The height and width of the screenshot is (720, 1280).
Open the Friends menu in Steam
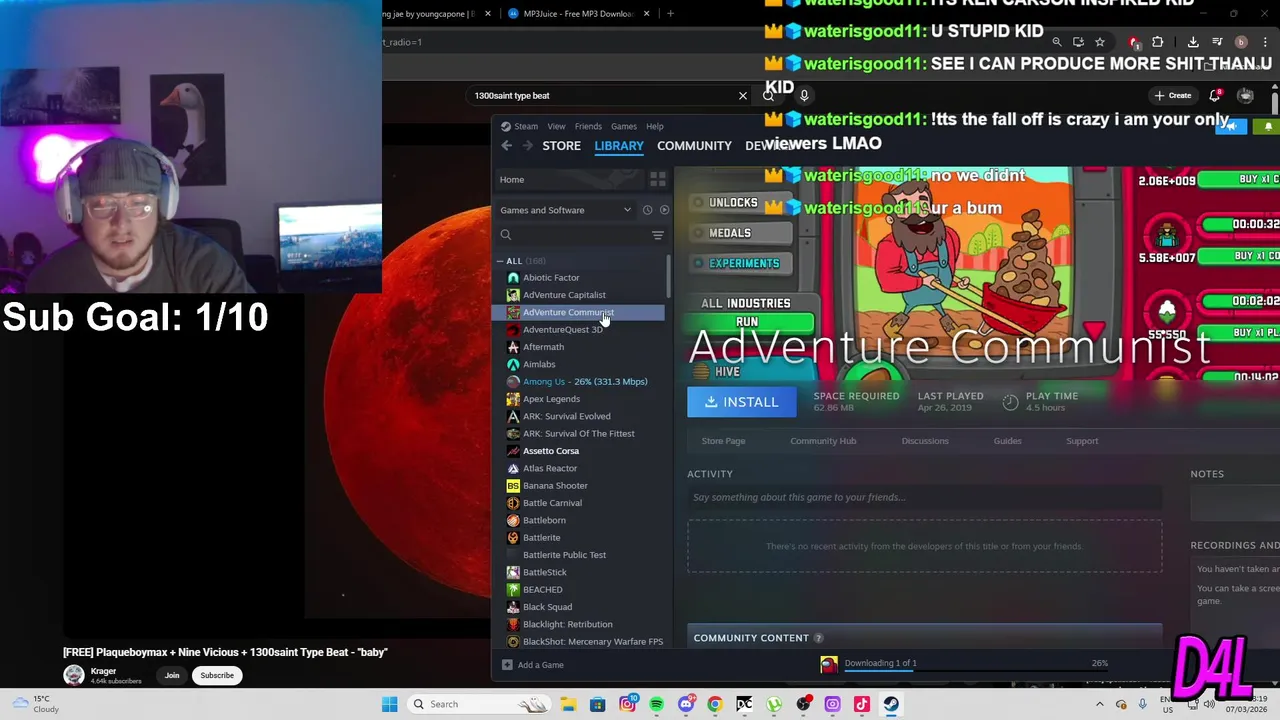(x=588, y=127)
